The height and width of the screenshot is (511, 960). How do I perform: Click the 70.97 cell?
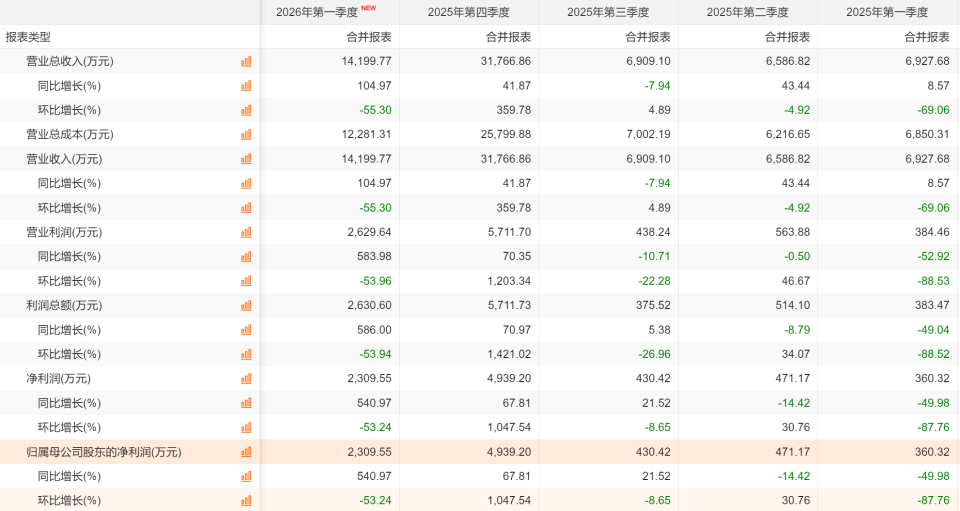pos(517,330)
